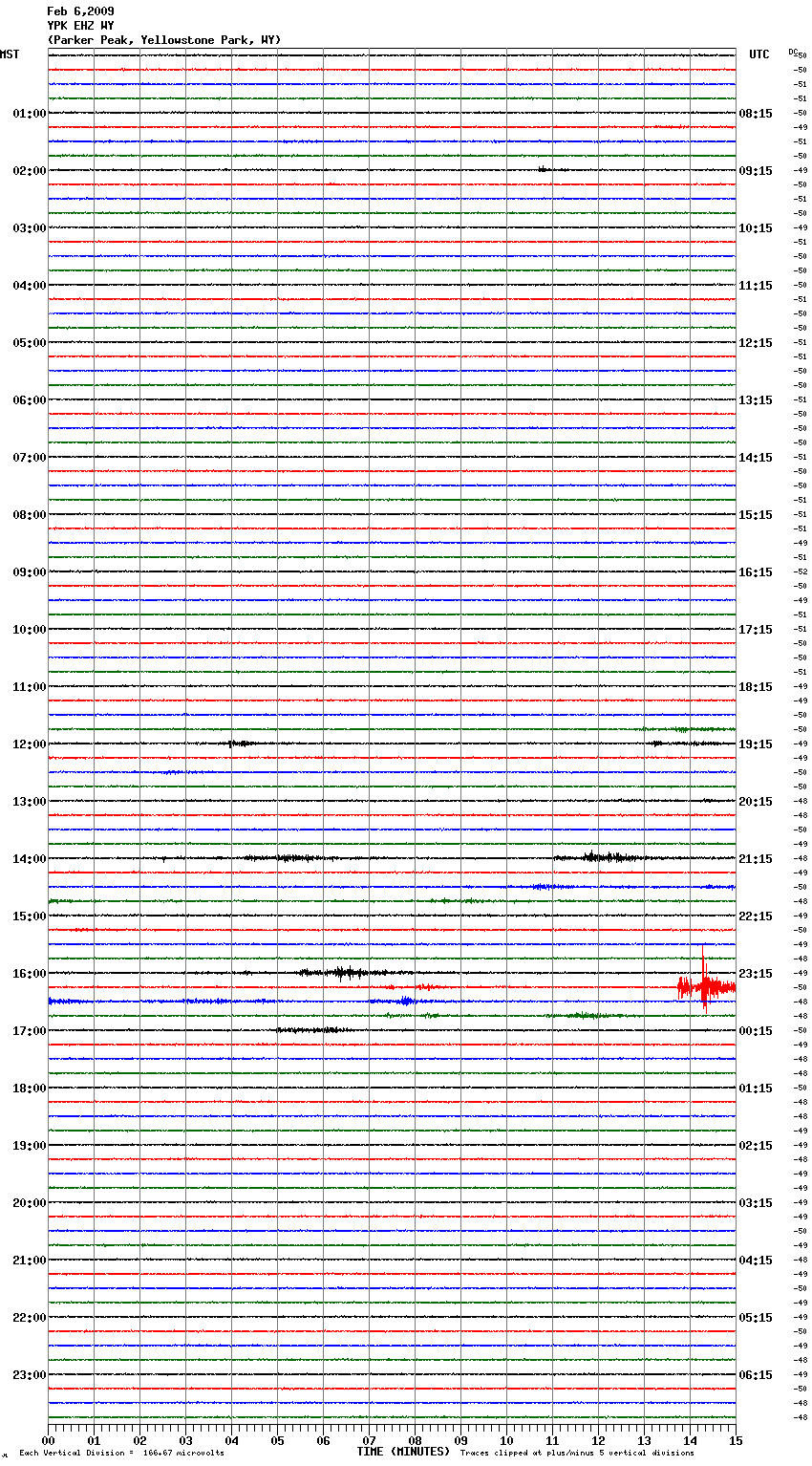Screen dimensions: 812x1466
Task: Click 'Traces clipped at plus/minus 5 vertical divisions'
Action: tap(577, 1453)
